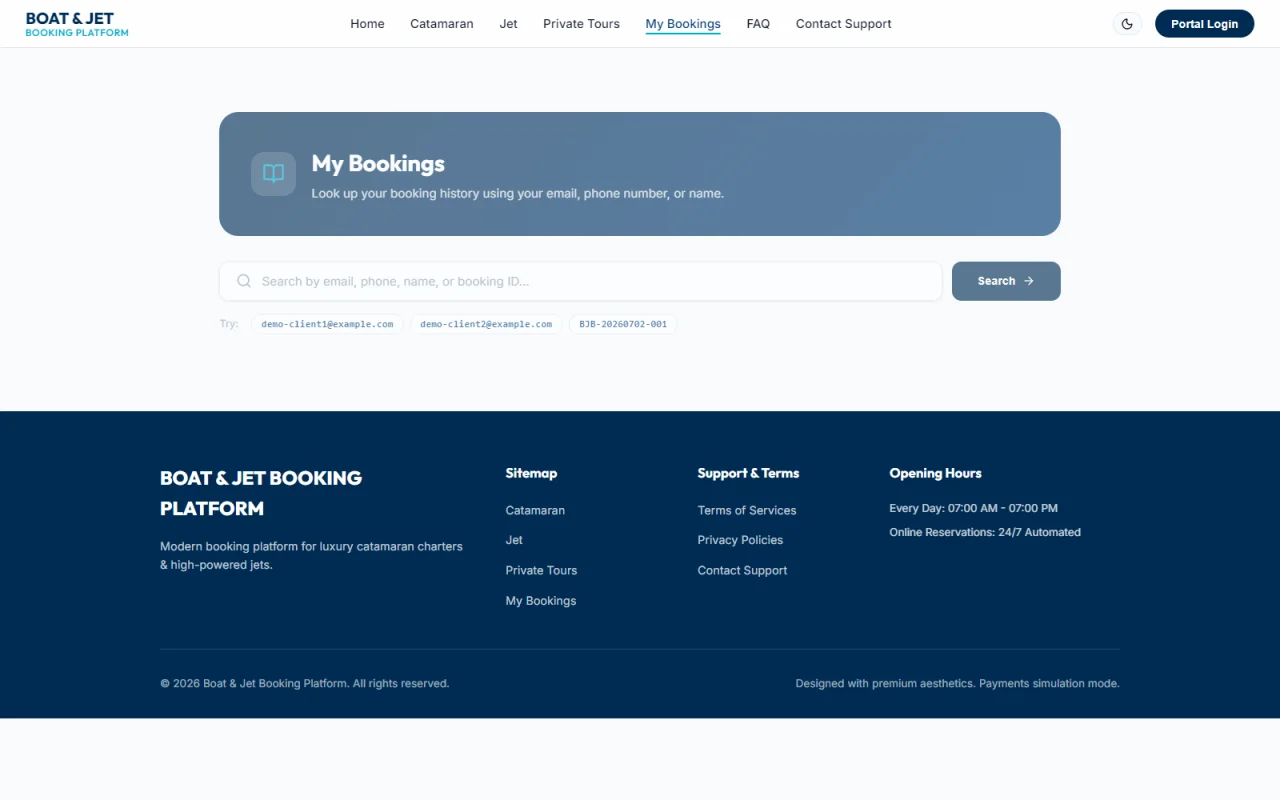
Task: Open Jet link in footer sitemap
Action: click(x=514, y=540)
